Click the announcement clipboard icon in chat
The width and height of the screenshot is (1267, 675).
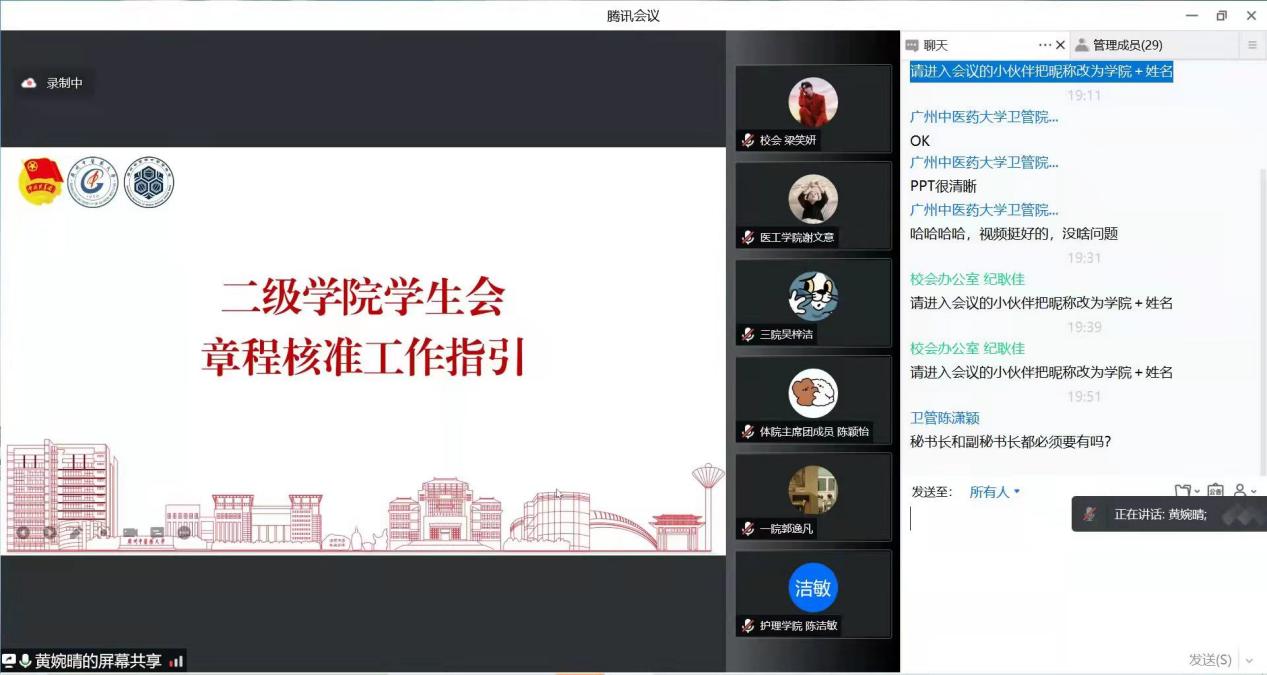pos(1215,491)
